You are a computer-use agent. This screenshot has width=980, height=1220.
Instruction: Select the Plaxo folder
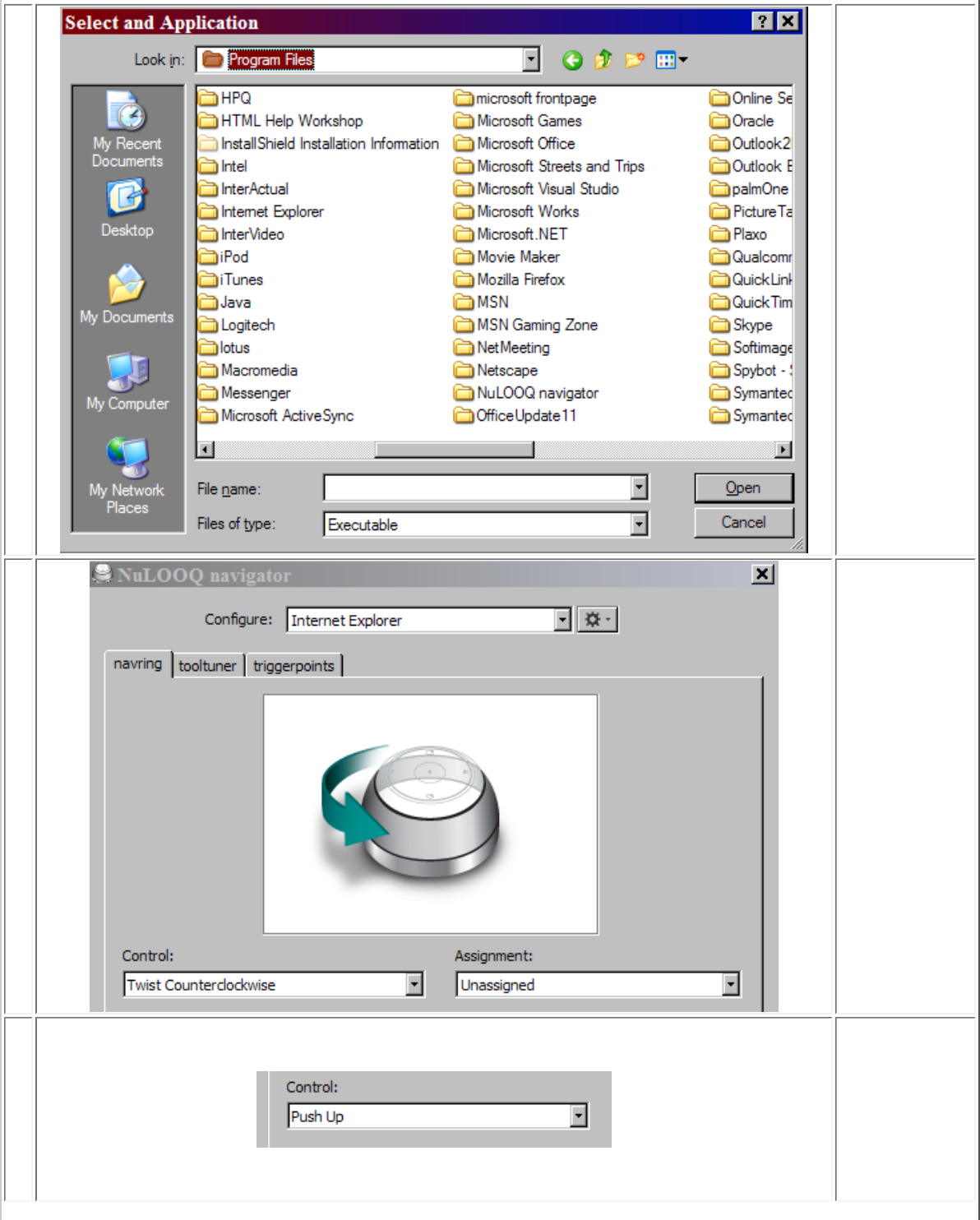[738, 234]
